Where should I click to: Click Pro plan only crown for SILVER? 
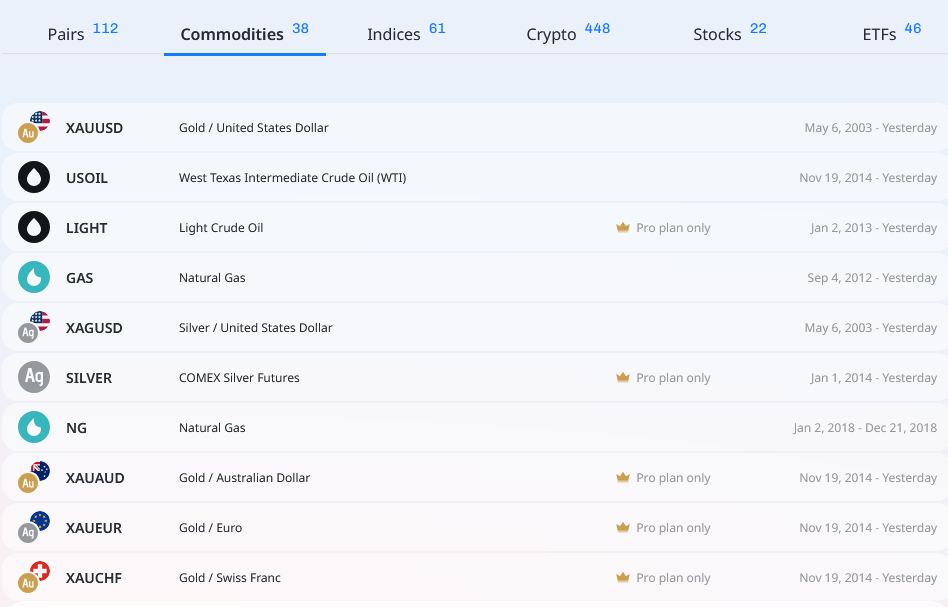(x=623, y=378)
